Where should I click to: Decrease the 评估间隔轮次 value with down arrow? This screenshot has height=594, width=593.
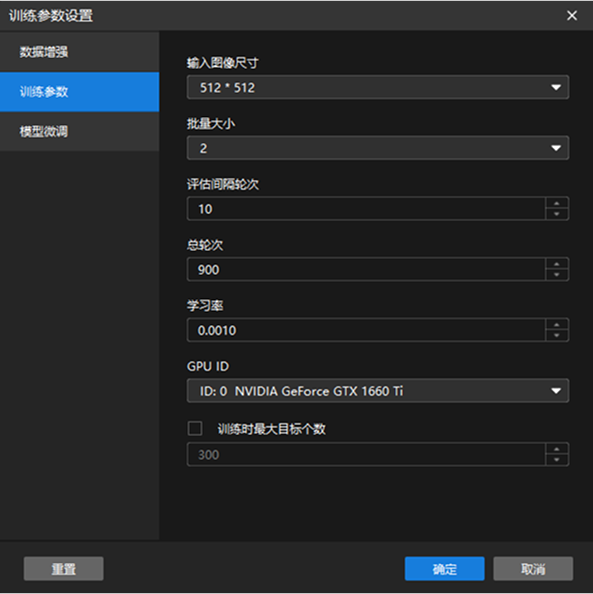pyautogui.click(x=557, y=214)
